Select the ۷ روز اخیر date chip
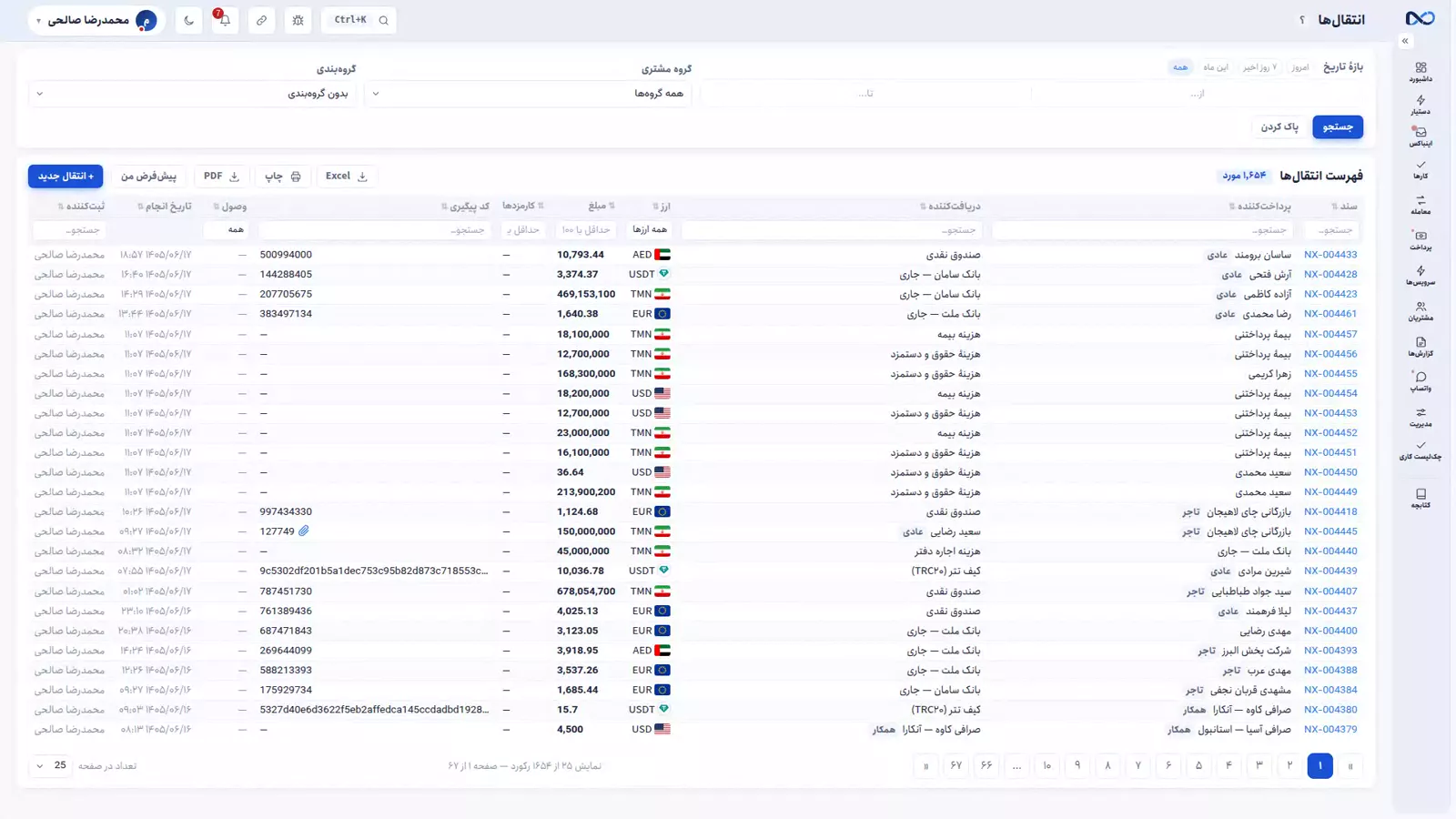This screenshot has width=1456, height=819. (1260, 67)
